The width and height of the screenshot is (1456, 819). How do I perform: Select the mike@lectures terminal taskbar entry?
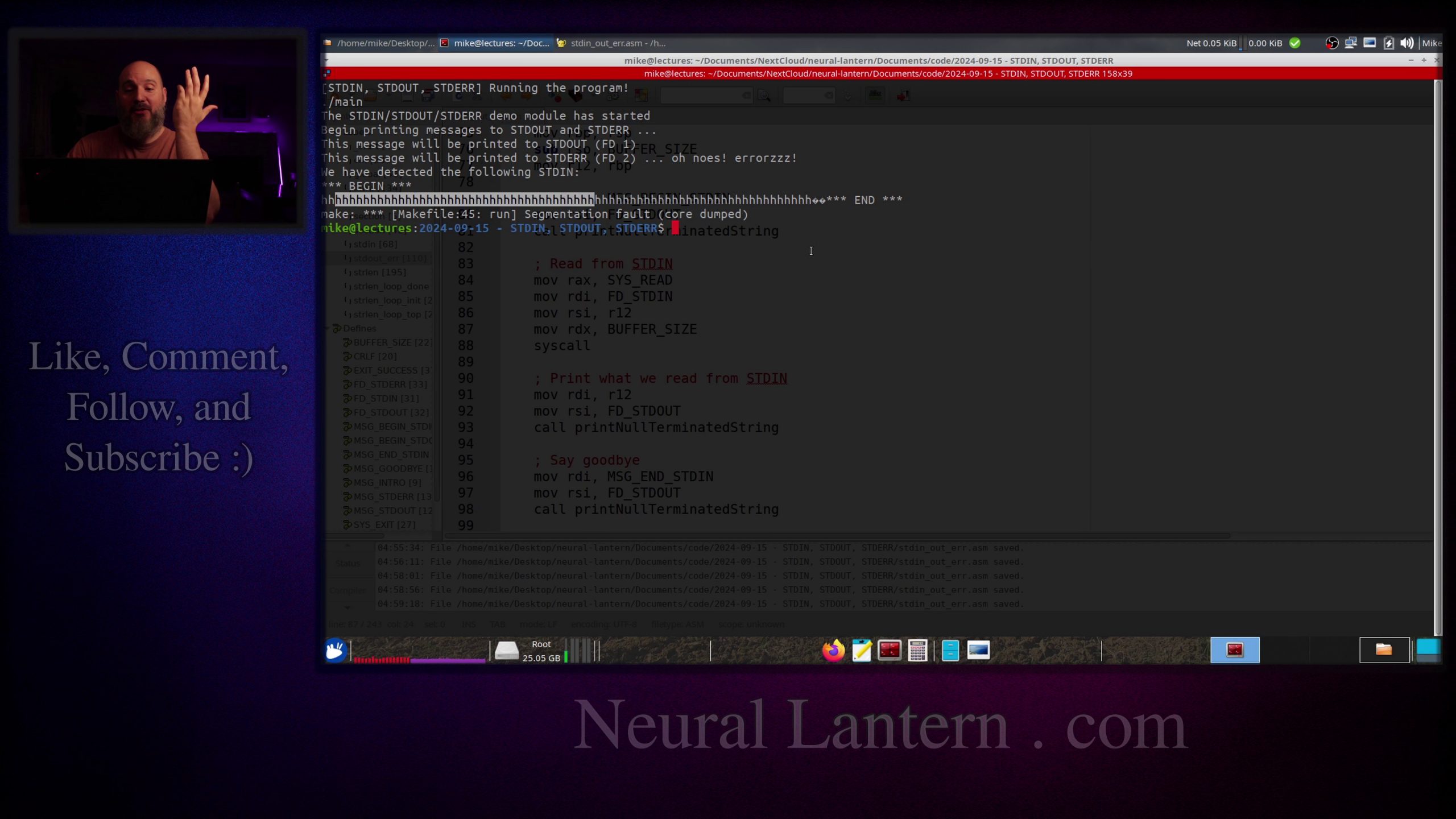(495, 43)
